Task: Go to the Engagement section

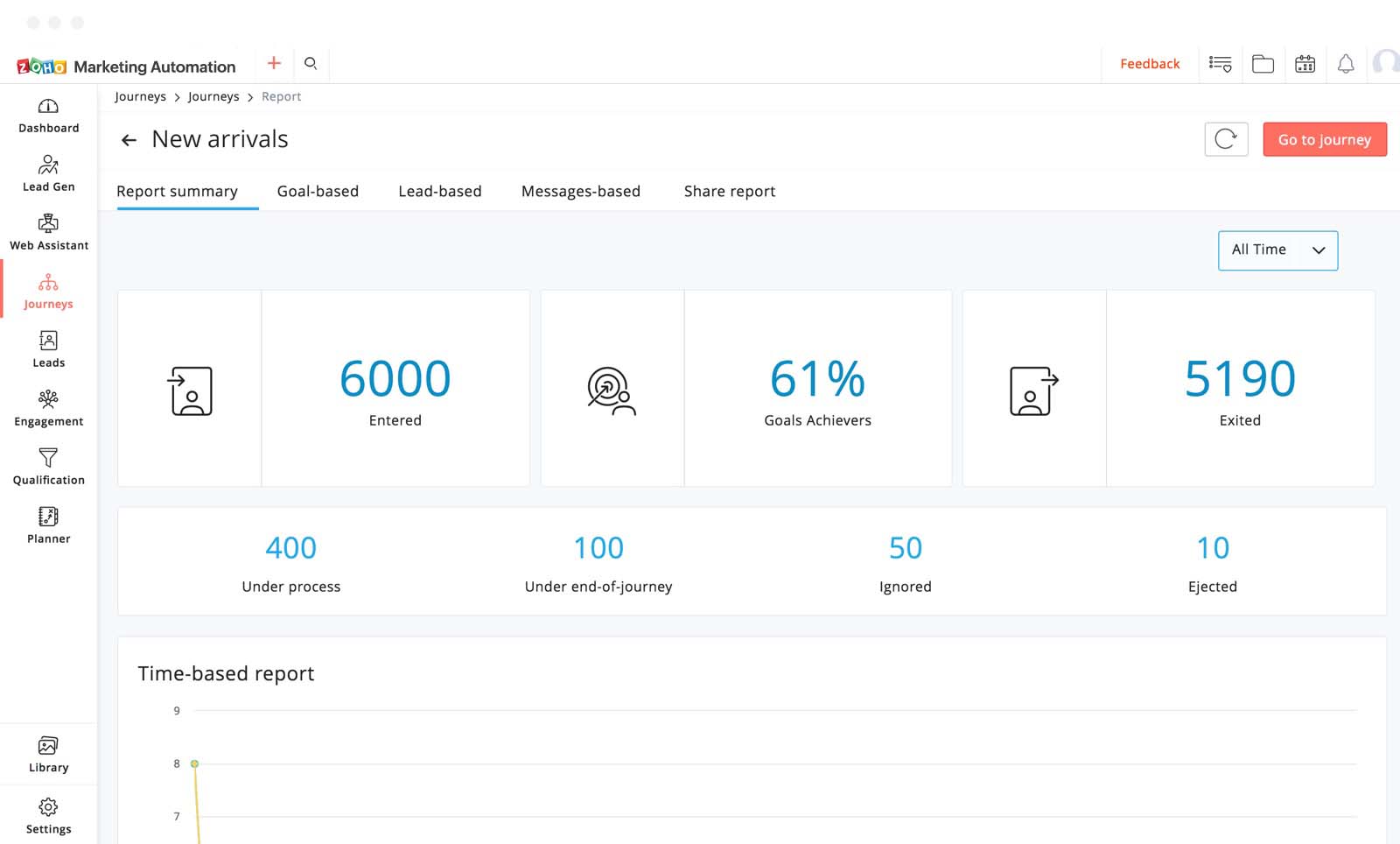Action: pyautogui.click(x=48, y=409)
